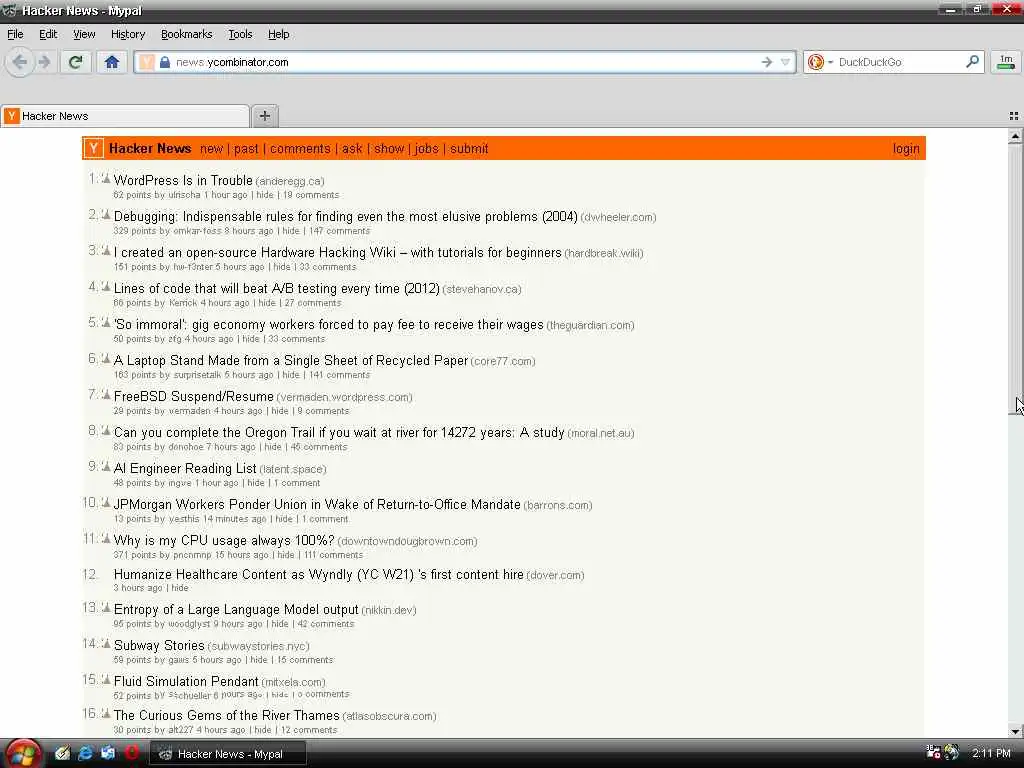Upvote the Entropy of LLM output story
The height and width of the screenshot is (768, 1024).
pyautogui.click(x=106, y=607)
